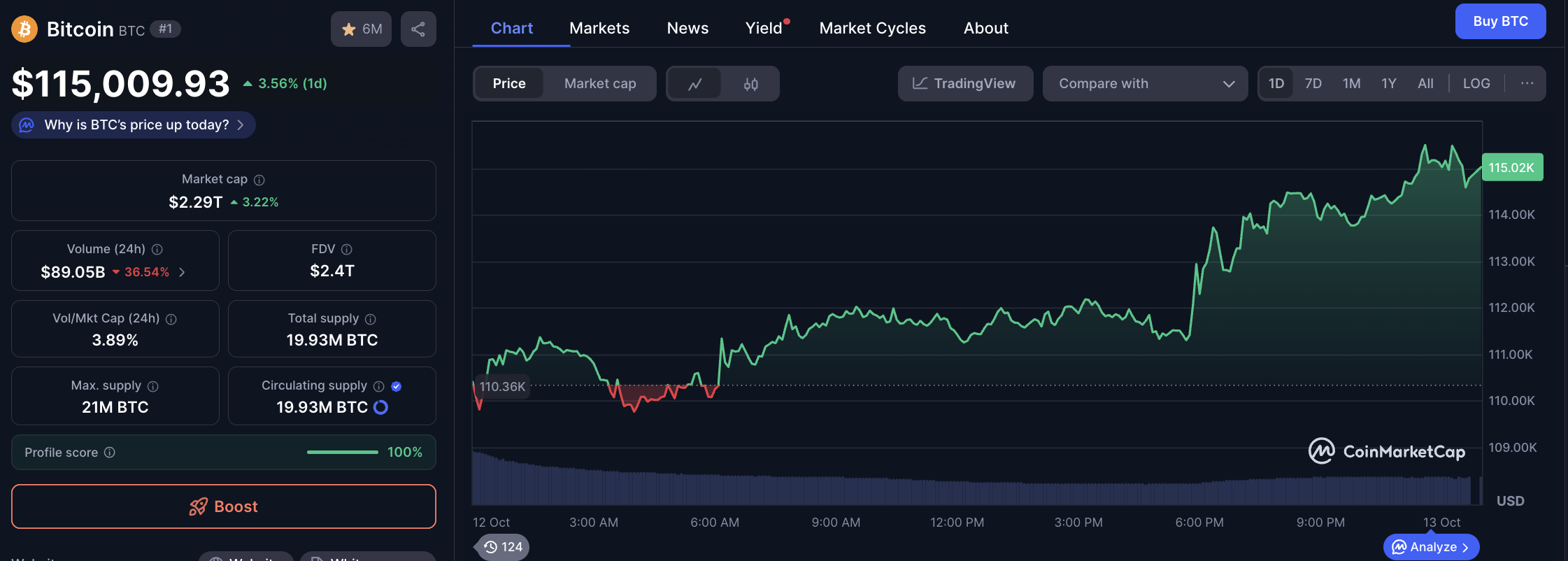
Task: Click the Volume (24h) info icon
Action: [157, 249]
